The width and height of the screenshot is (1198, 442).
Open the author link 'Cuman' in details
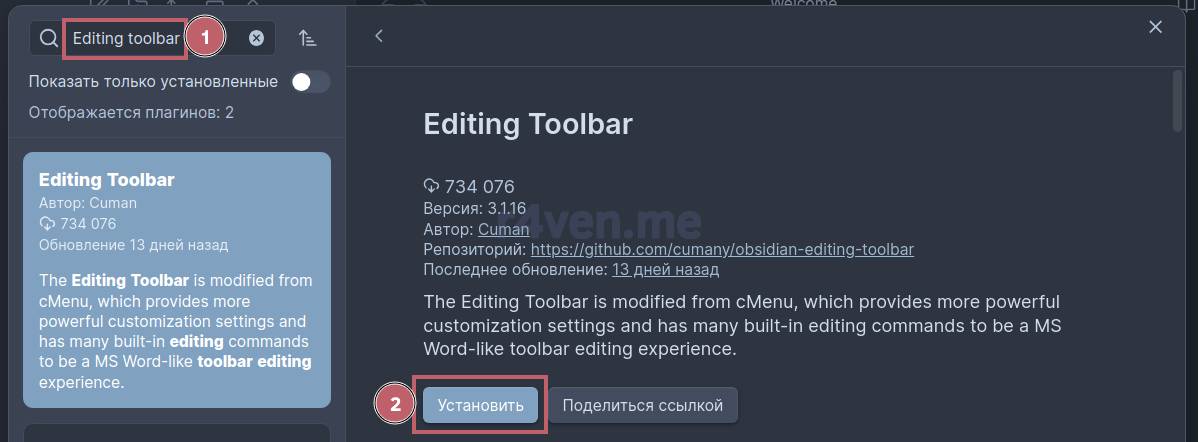[503, 229]
